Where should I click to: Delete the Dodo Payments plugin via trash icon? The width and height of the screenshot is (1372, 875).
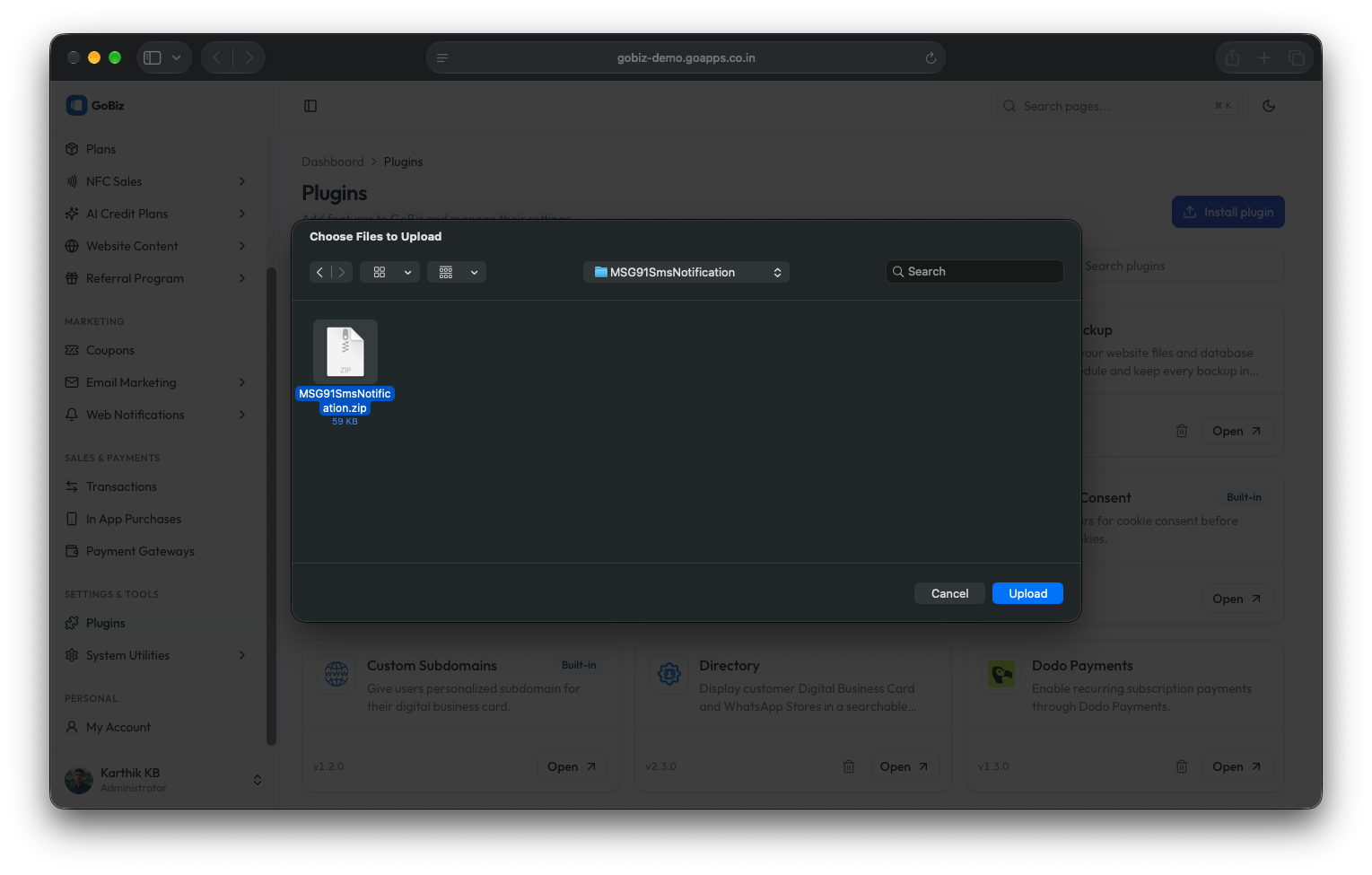coord(1182,766)
